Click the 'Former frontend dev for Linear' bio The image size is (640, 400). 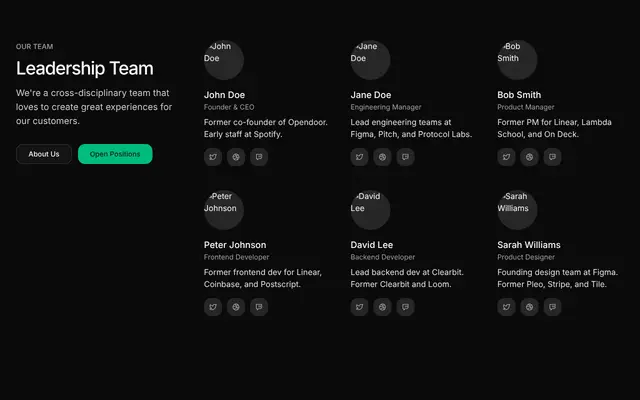pyautogui.click(x=263, y=278)
